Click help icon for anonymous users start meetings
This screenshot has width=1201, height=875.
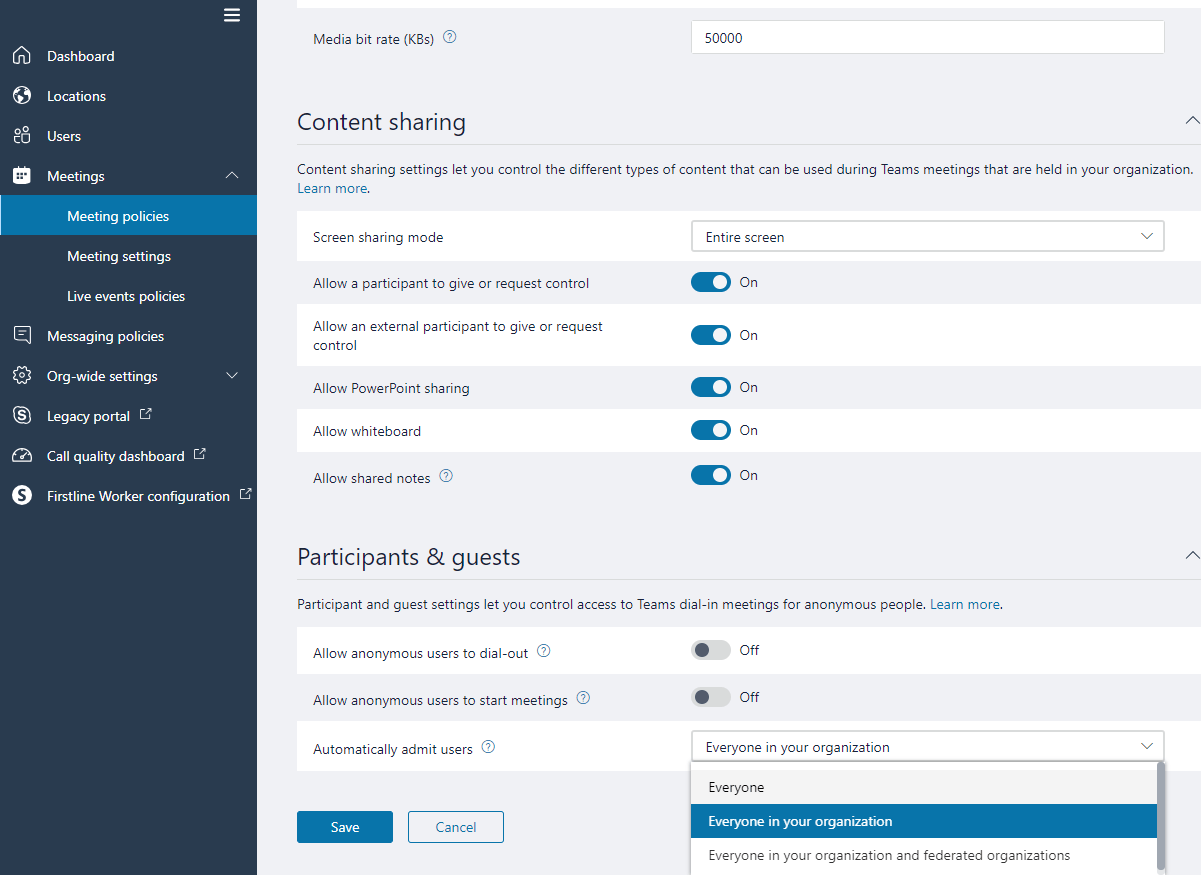[x=583, y=698]
